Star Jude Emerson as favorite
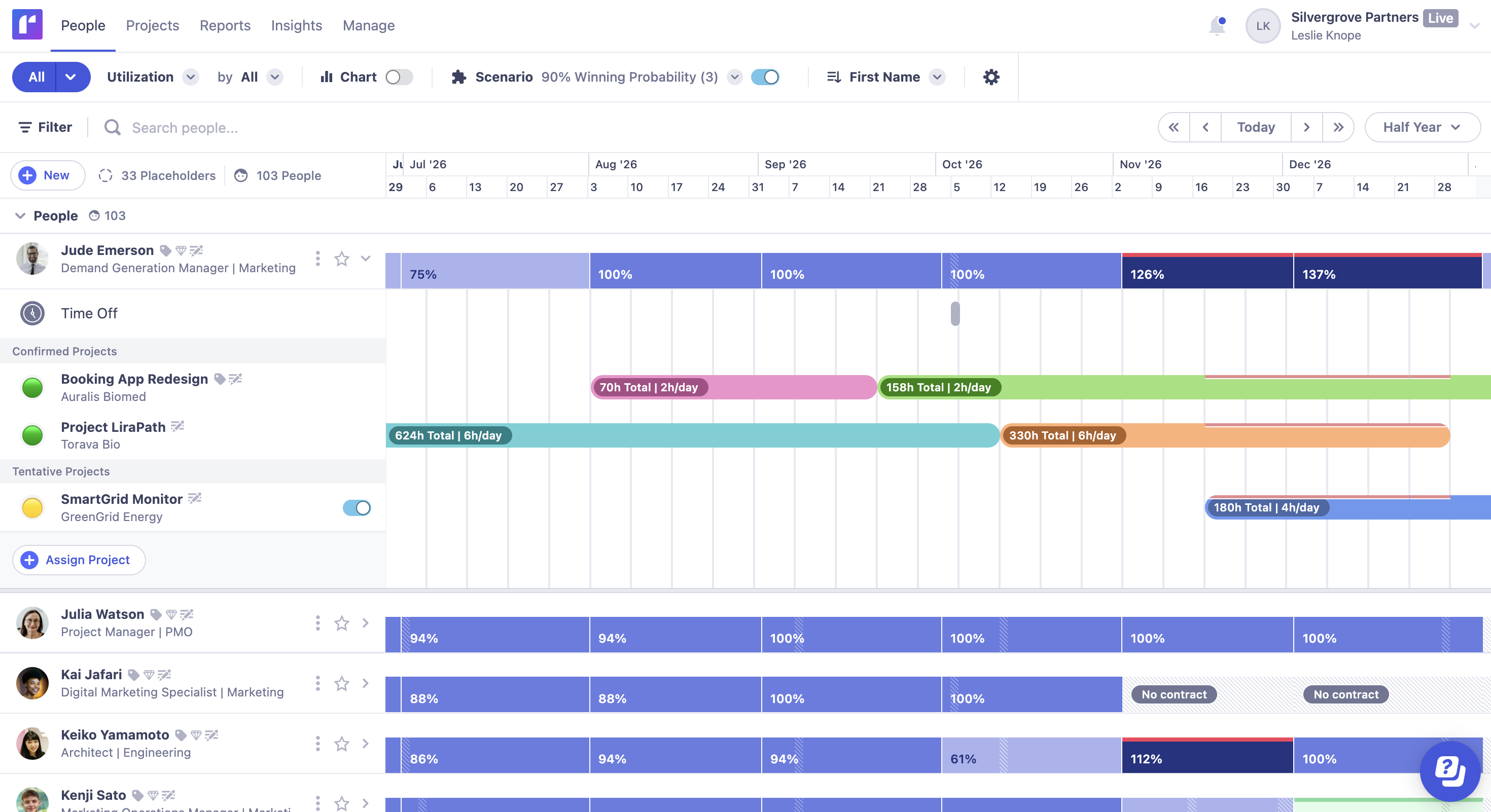The image size is (1491, 812). tap(341, 259)
